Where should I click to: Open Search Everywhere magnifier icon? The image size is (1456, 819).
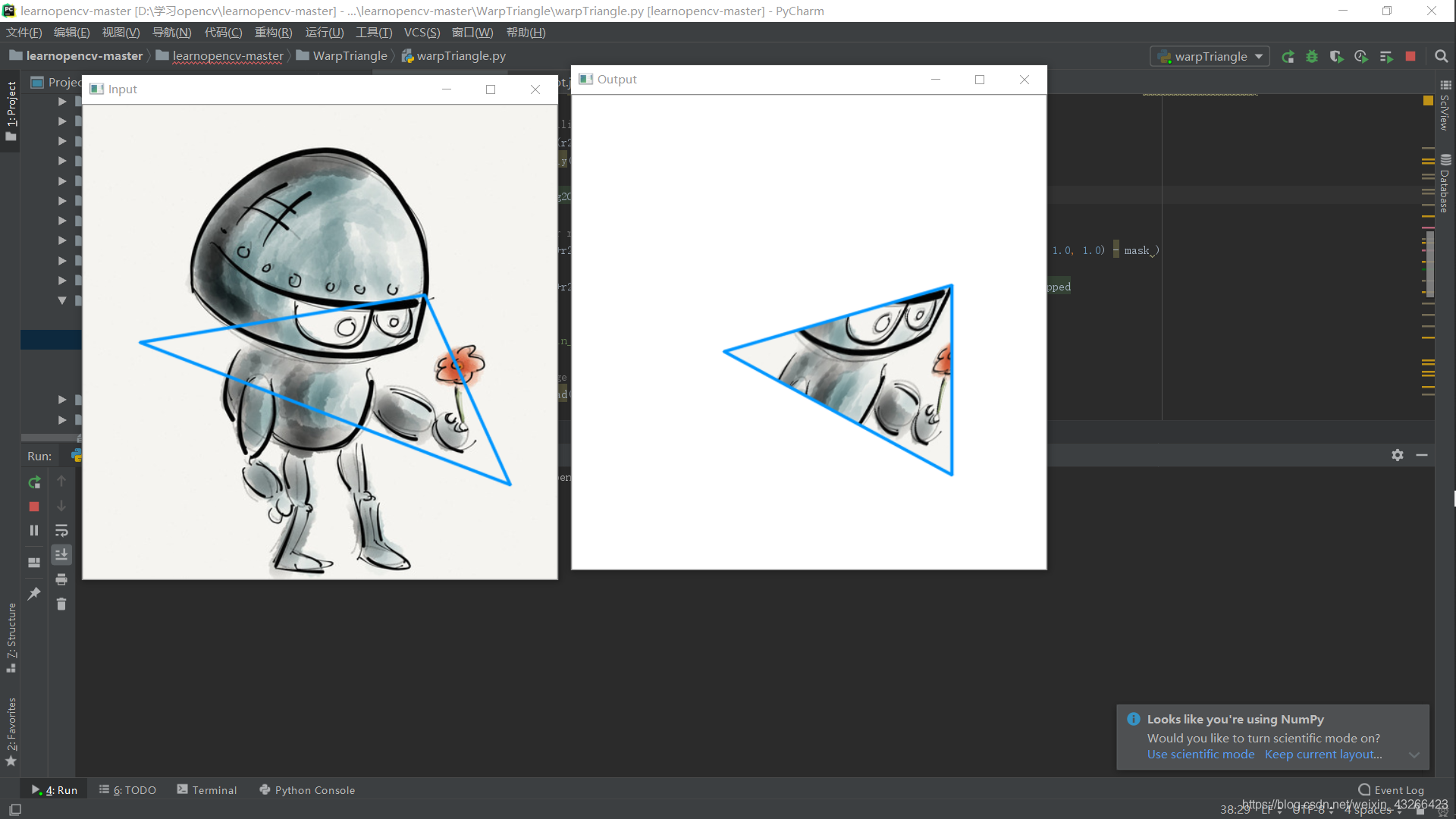(1442, 57)
